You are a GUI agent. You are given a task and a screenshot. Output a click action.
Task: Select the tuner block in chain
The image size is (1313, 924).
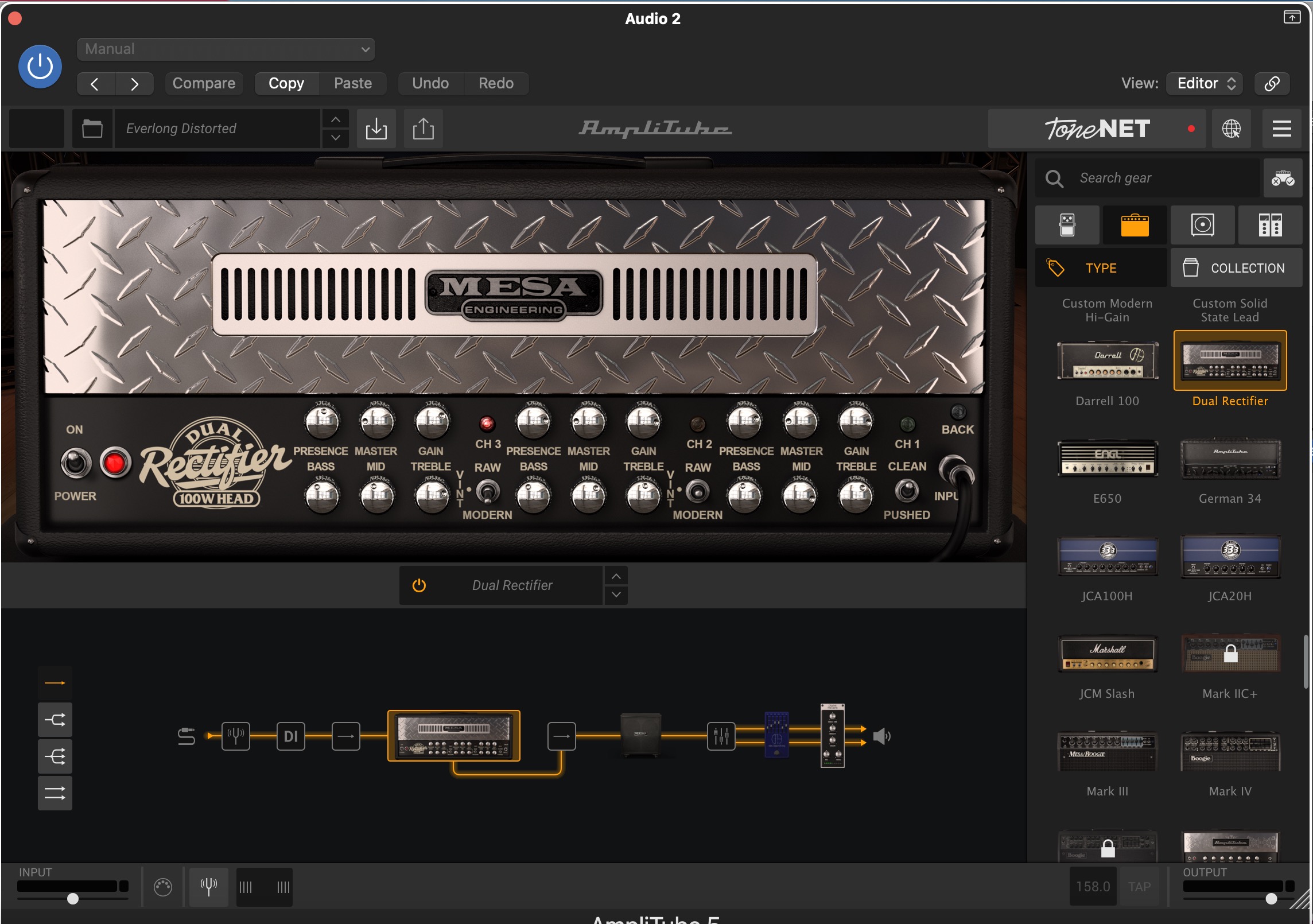(236, 736)
